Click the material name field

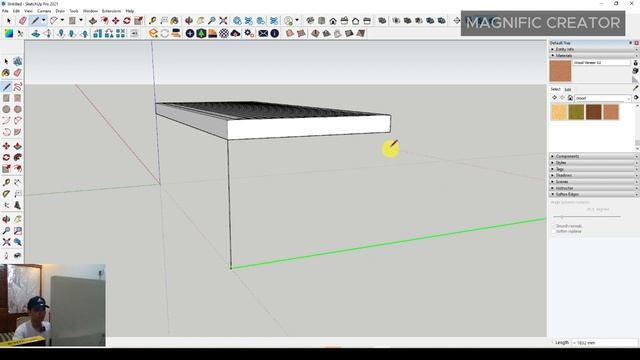pyautogui.click(x=602, y=62)
